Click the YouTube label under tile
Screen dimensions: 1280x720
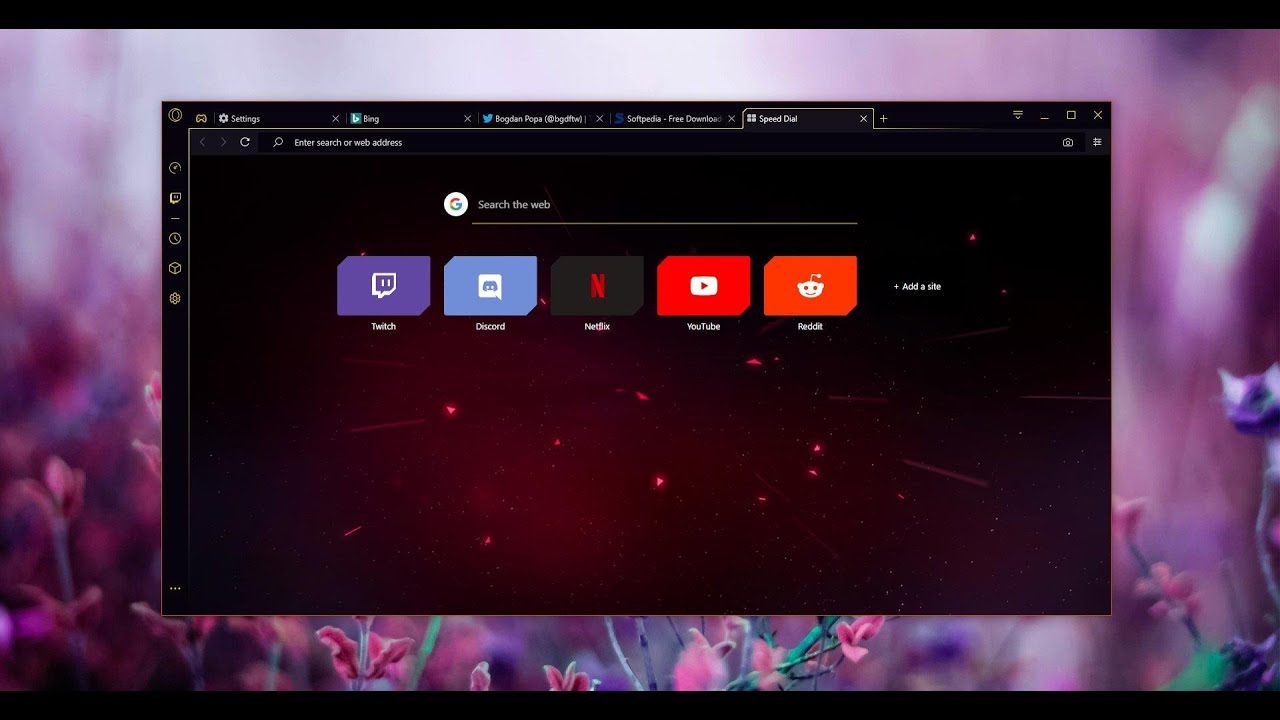(703, 326)
